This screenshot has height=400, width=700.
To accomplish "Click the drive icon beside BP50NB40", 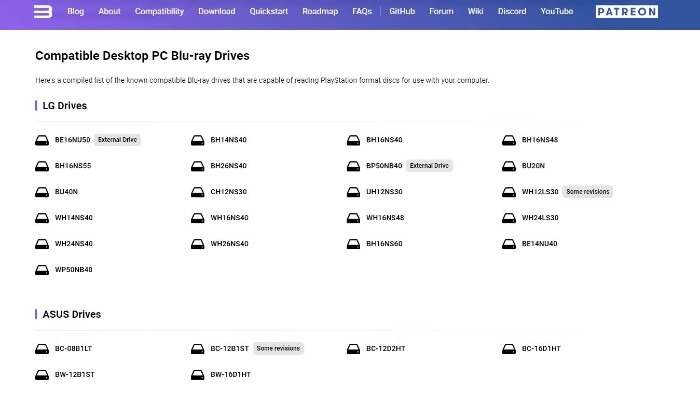I will [353, 166].
